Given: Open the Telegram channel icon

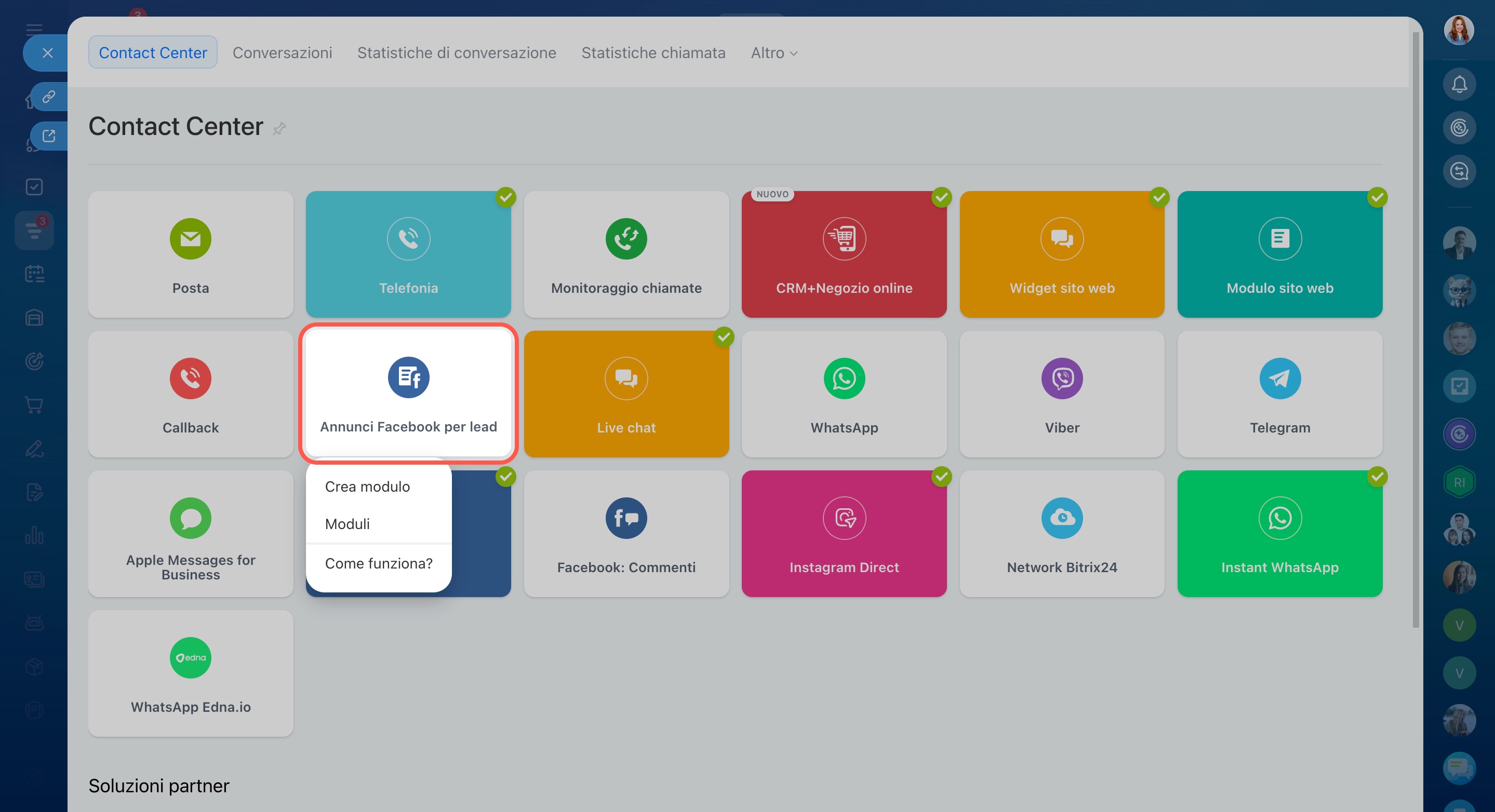Looking at the screenshot, I should pyautogui.click(x=1280, y=378).
